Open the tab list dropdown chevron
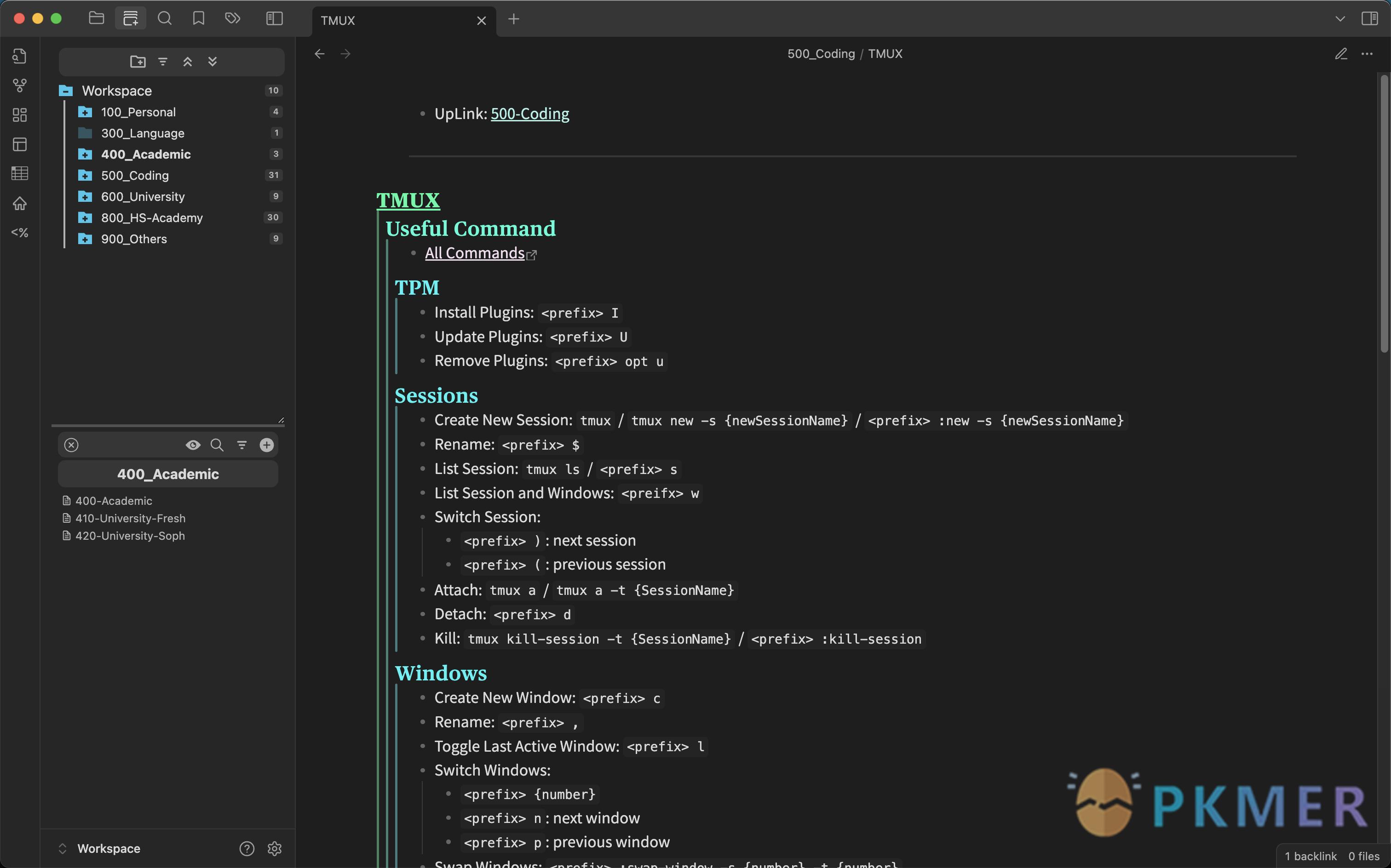 point(1340,19)
